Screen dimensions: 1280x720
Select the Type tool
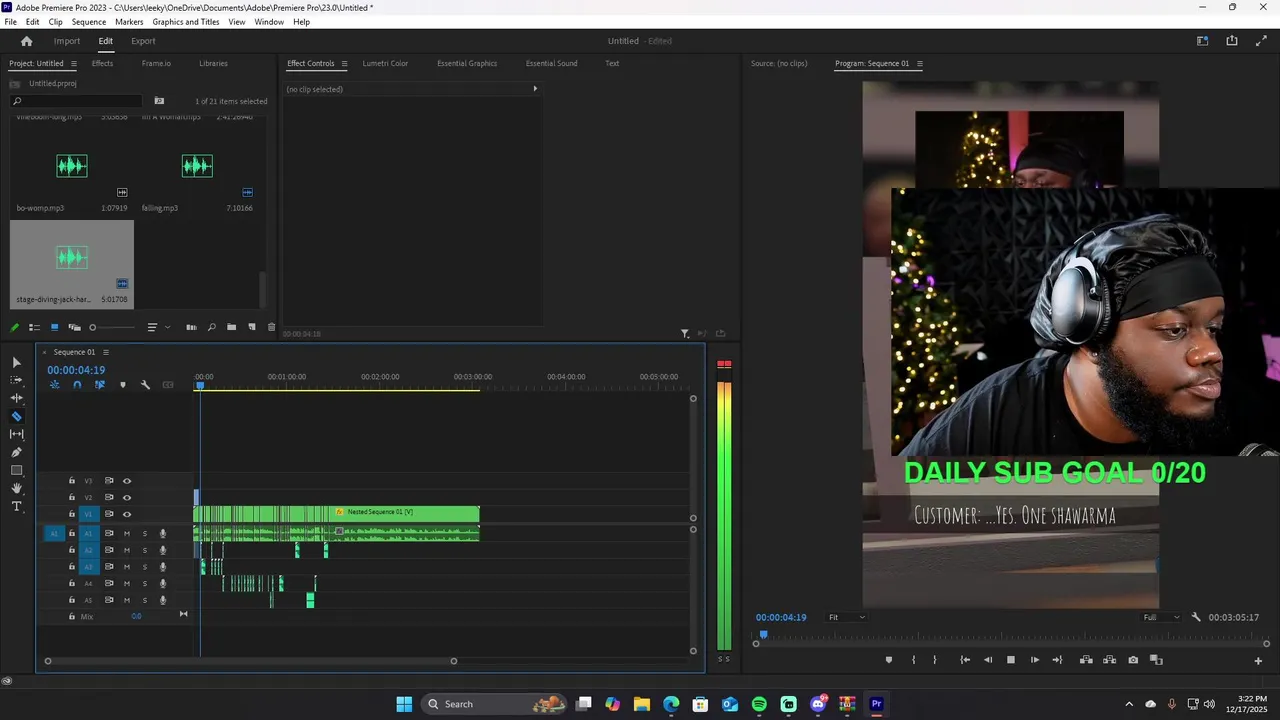pos(16,507)
